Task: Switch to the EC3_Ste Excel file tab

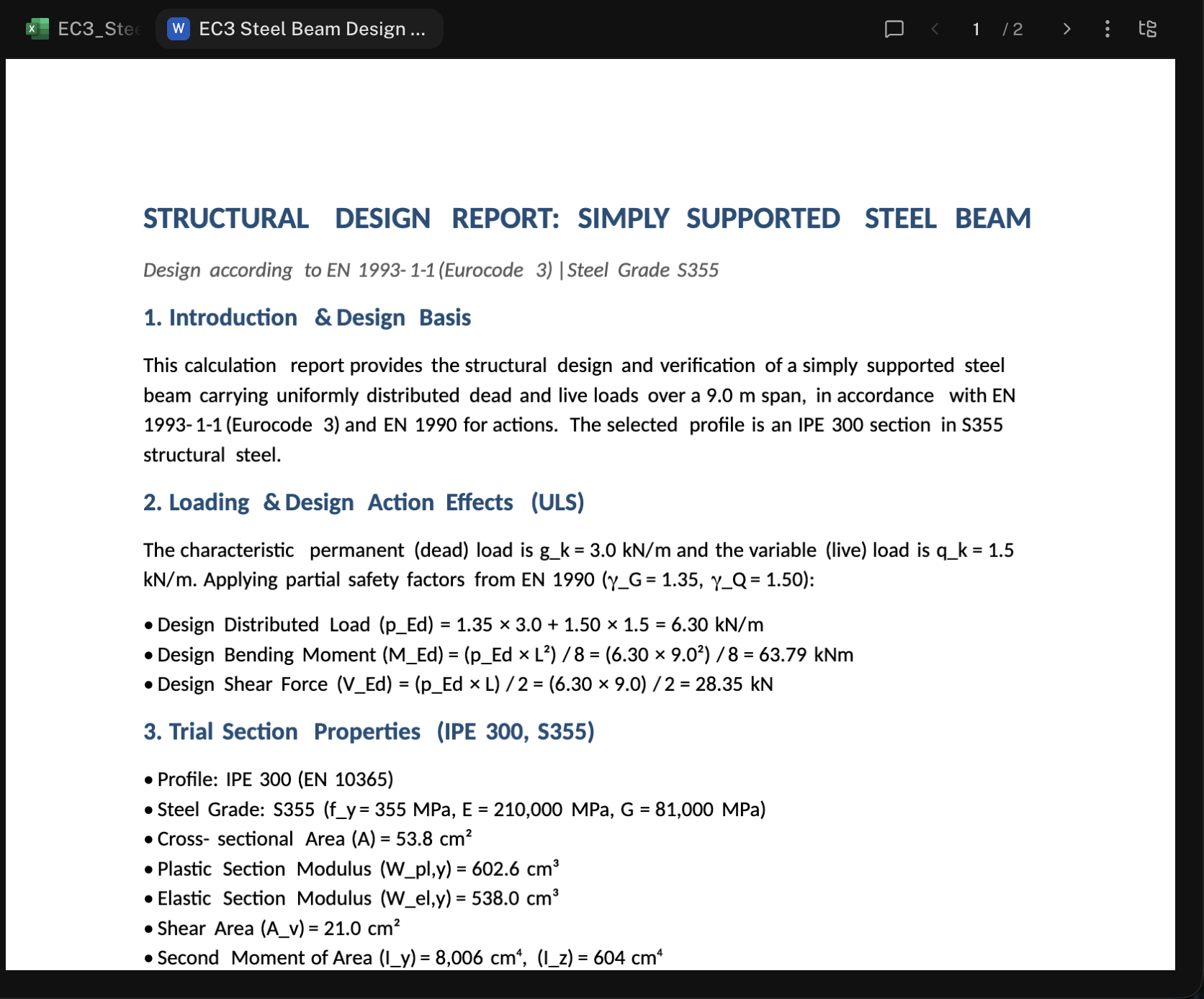Action: pos(81,29)
